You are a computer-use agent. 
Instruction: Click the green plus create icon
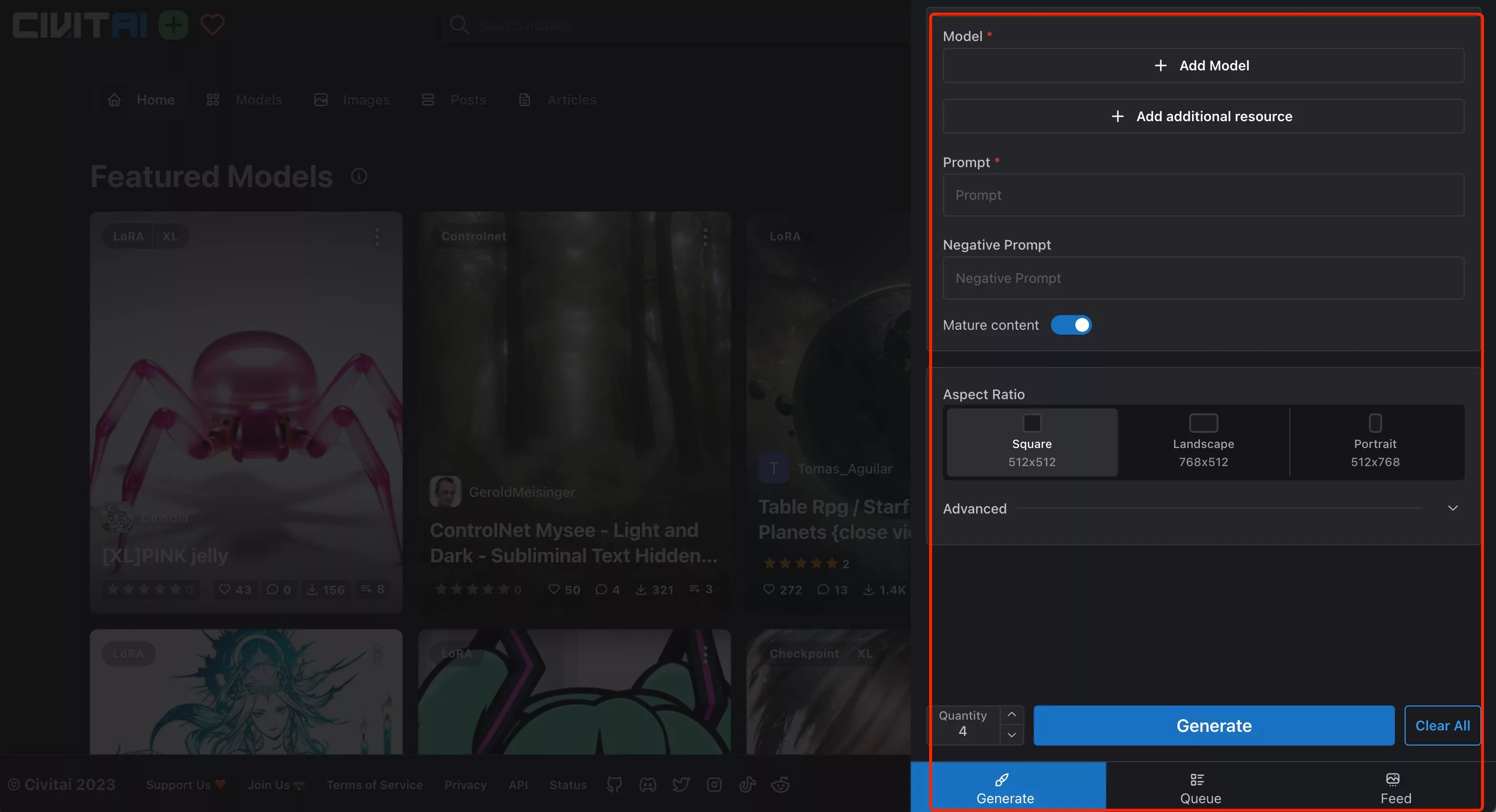(x=173, y=25)
